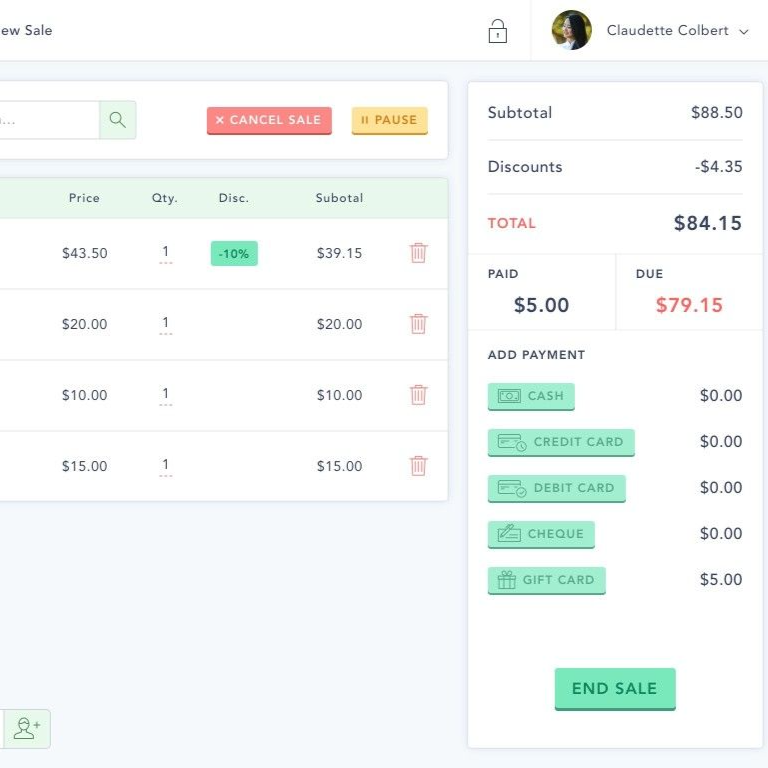The width and height of the screenshot is (768, 768).
Task: Focus the product search input field
Action: pos(49,120)
